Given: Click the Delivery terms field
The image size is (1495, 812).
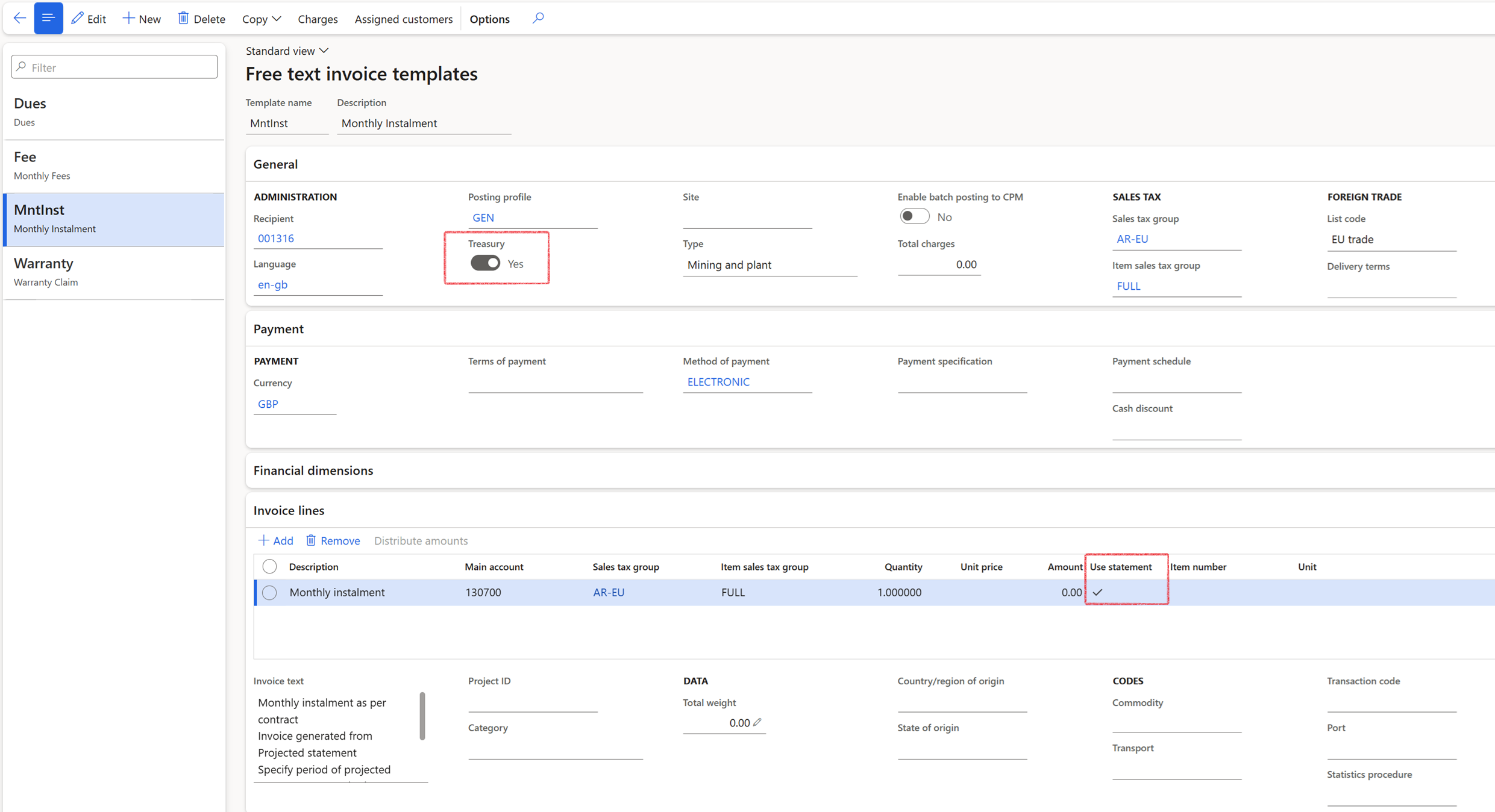Looking at the screenshot, I should point(1391,287).
